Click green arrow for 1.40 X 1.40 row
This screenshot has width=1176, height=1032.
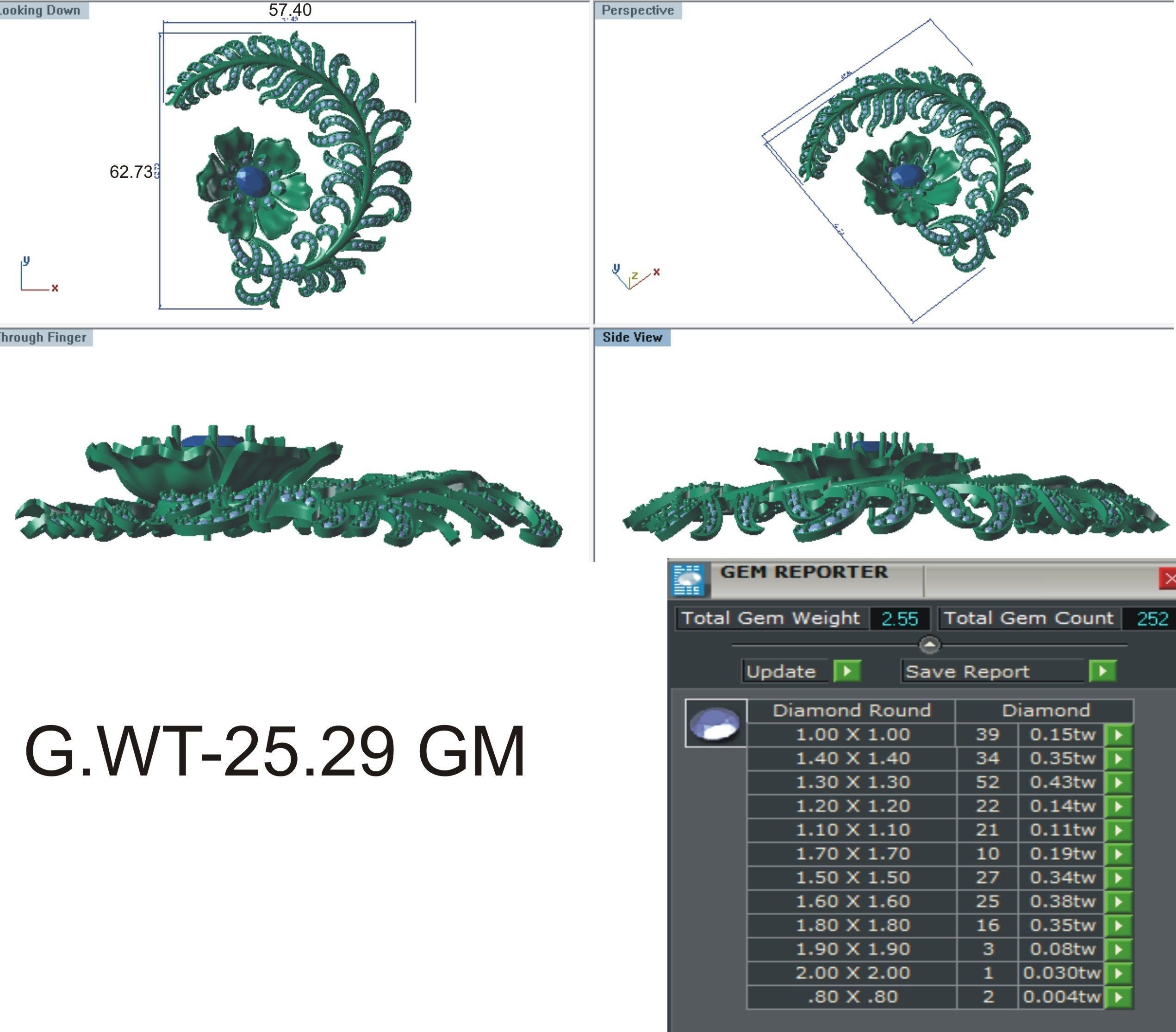(1119, 758)
